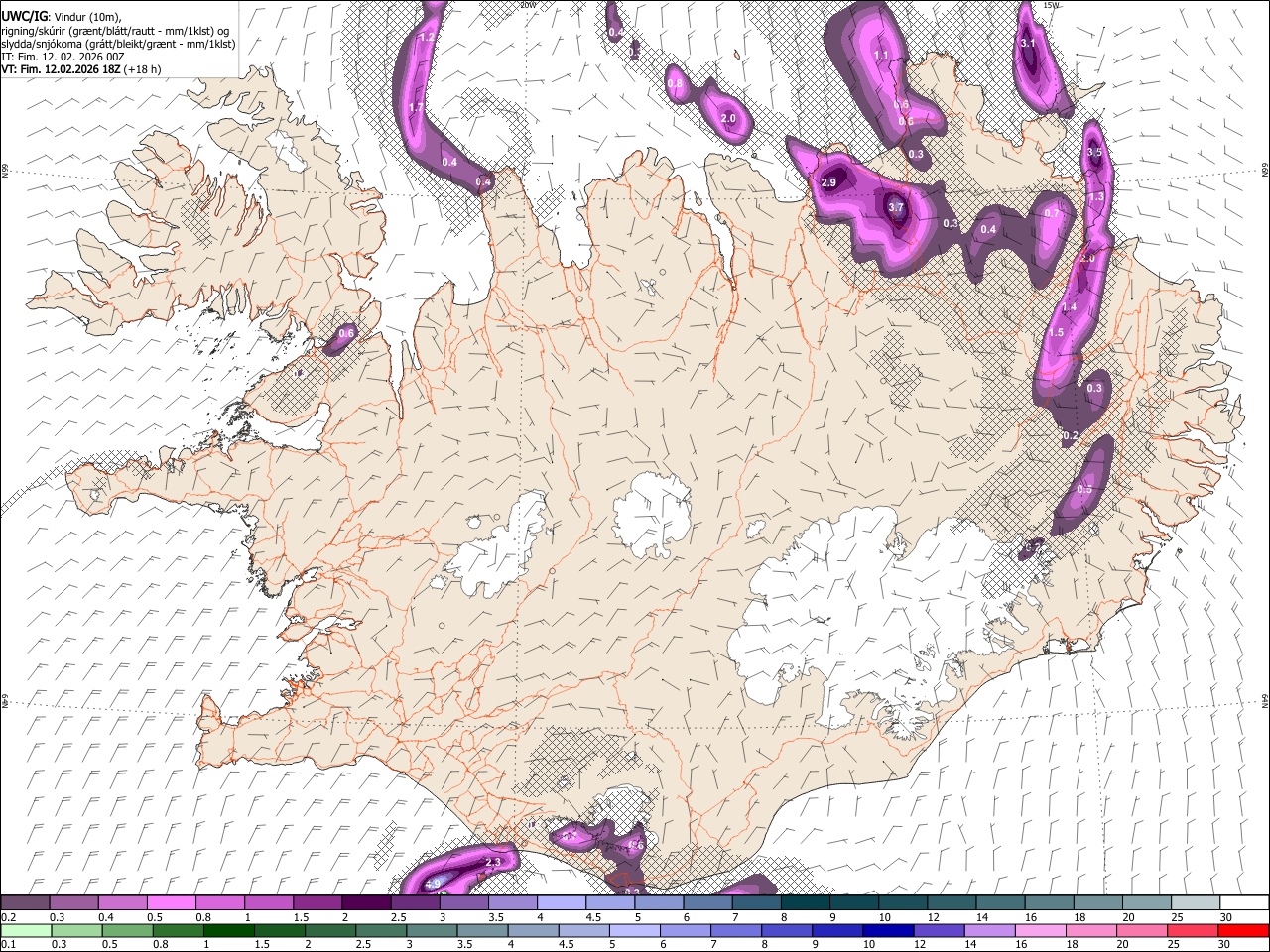Select bright pink snow swatch between 0.5 and 0.8
1270x952 pixels.
point(171,902)
